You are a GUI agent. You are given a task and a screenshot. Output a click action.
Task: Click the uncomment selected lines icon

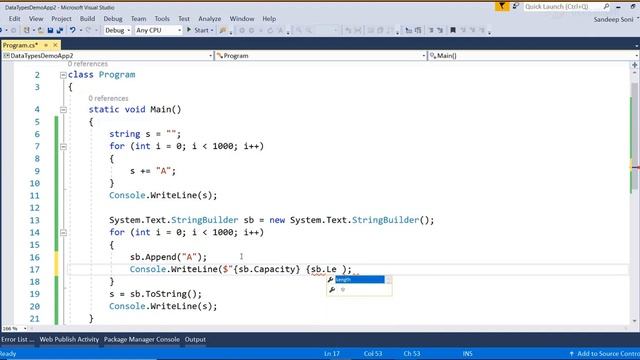tap(440, 30)
